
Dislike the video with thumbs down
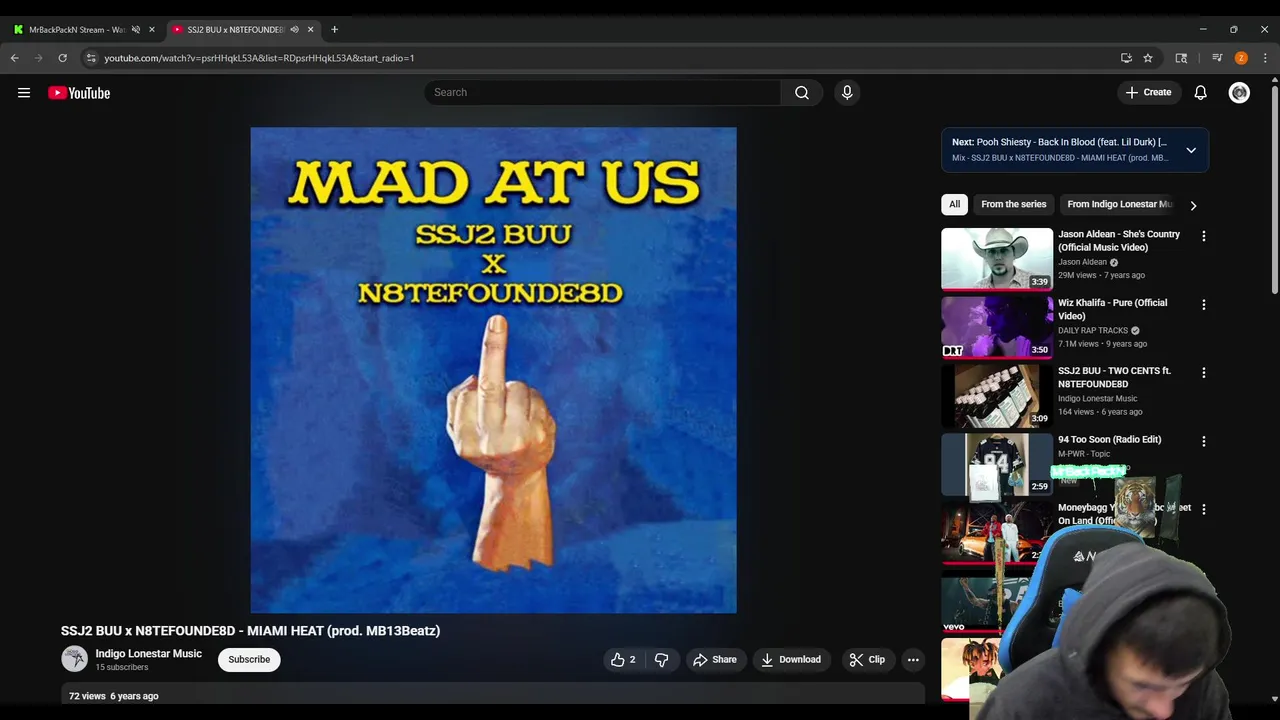click(661, 660)
